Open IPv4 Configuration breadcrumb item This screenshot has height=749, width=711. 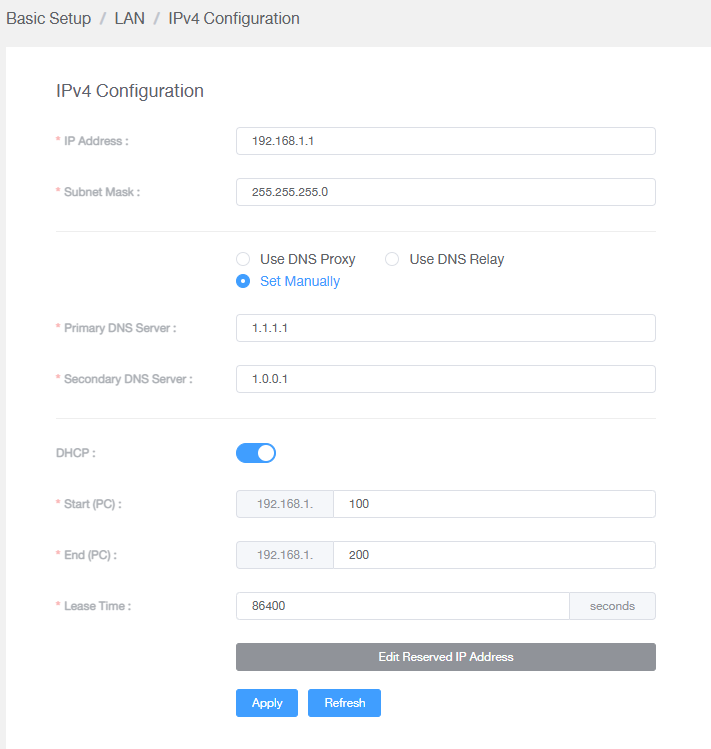point(234,18)
